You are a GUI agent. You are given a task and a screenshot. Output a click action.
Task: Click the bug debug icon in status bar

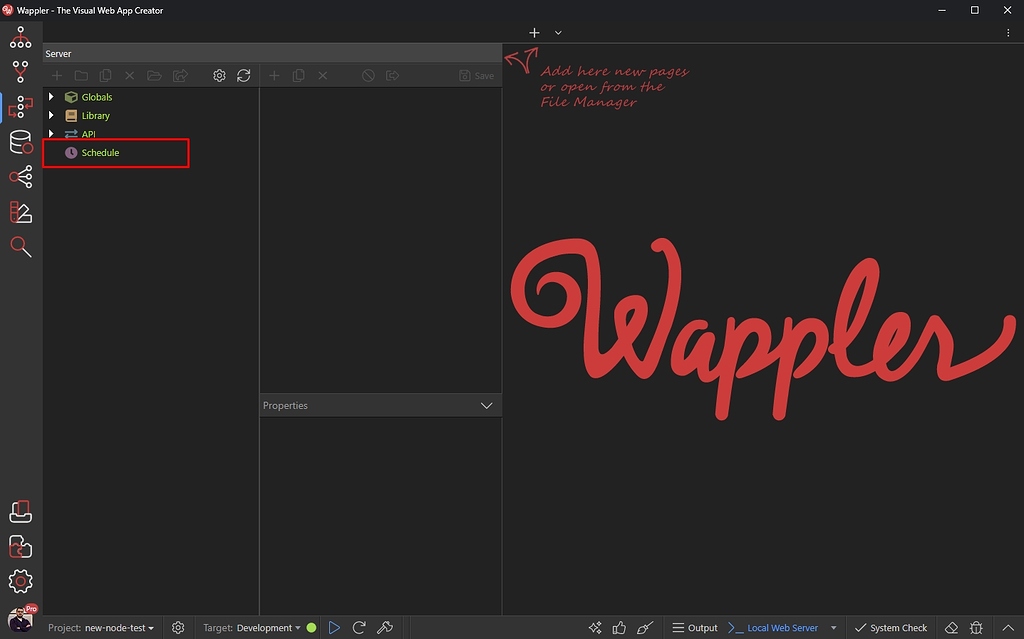[x=976, y=628]
